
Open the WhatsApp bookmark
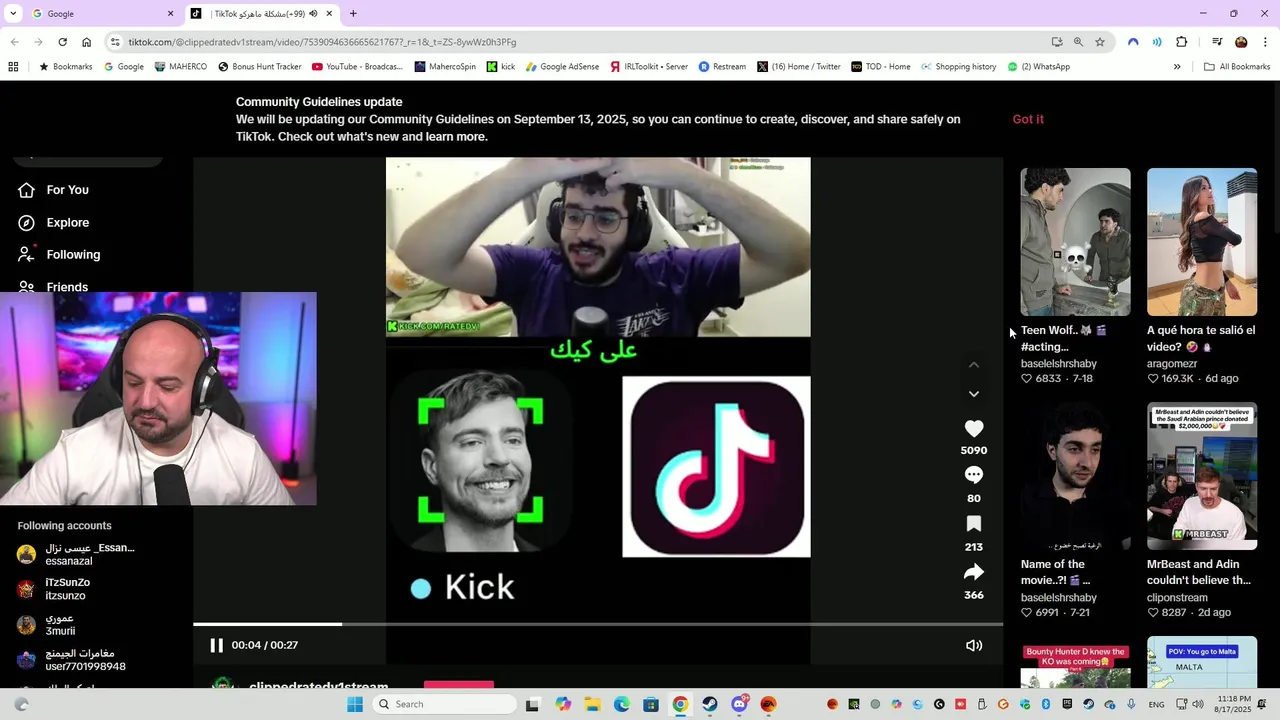1038,67
